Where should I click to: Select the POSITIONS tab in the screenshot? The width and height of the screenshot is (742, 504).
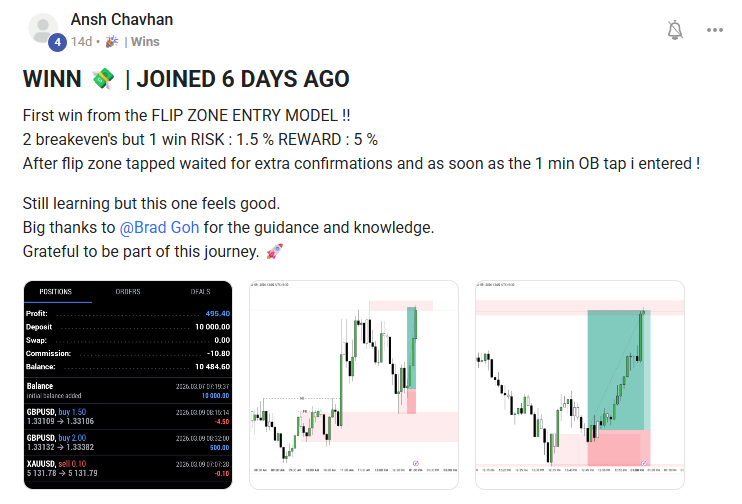55,292
